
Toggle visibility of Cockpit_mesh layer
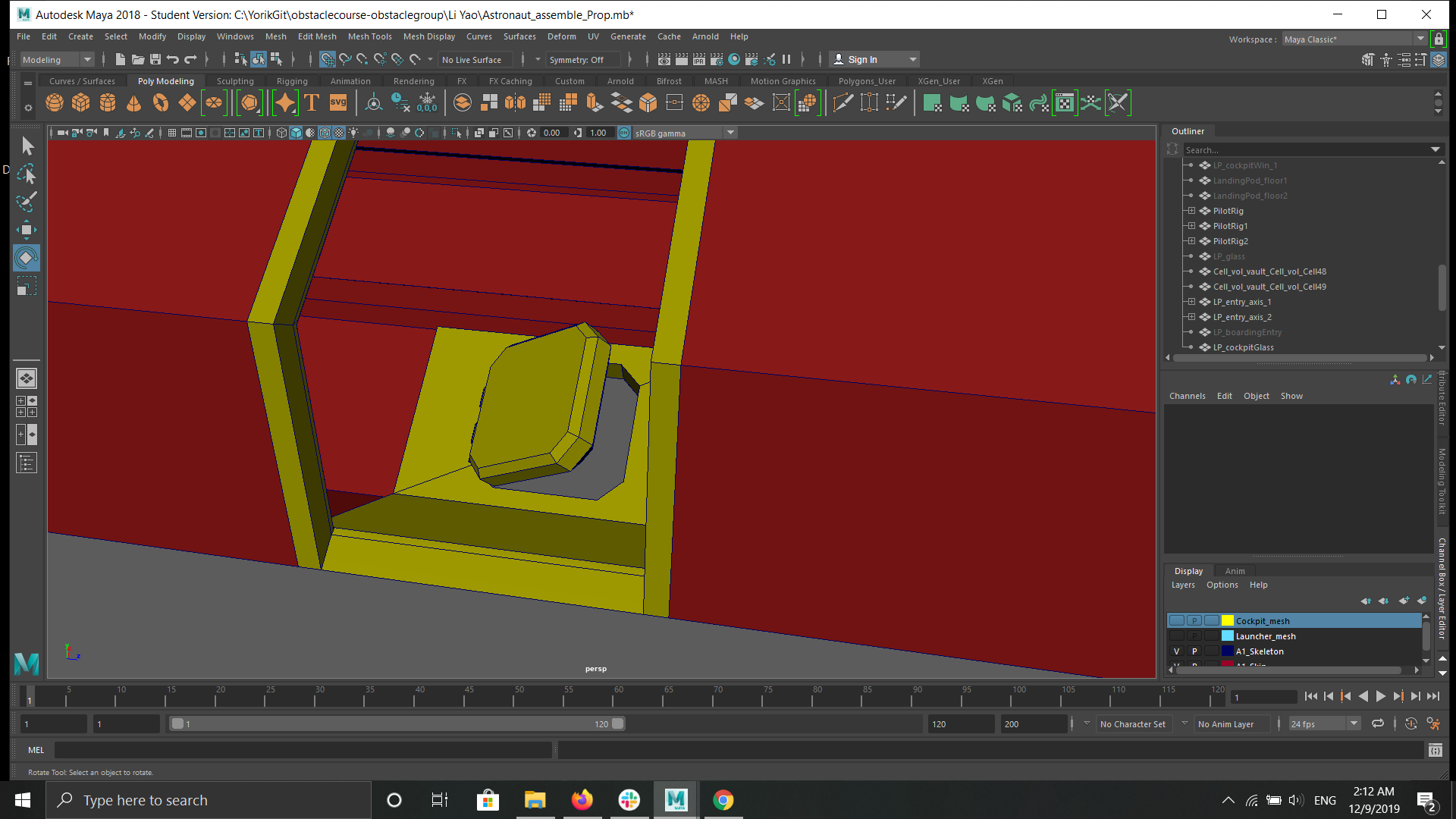pos(1176,621)
